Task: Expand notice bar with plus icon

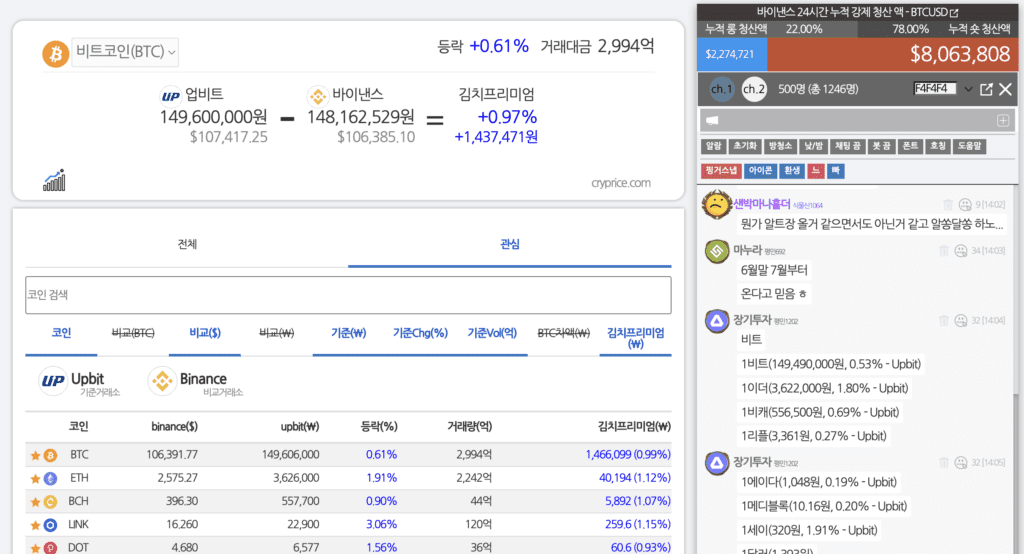Action: [x=1003, y=120]
